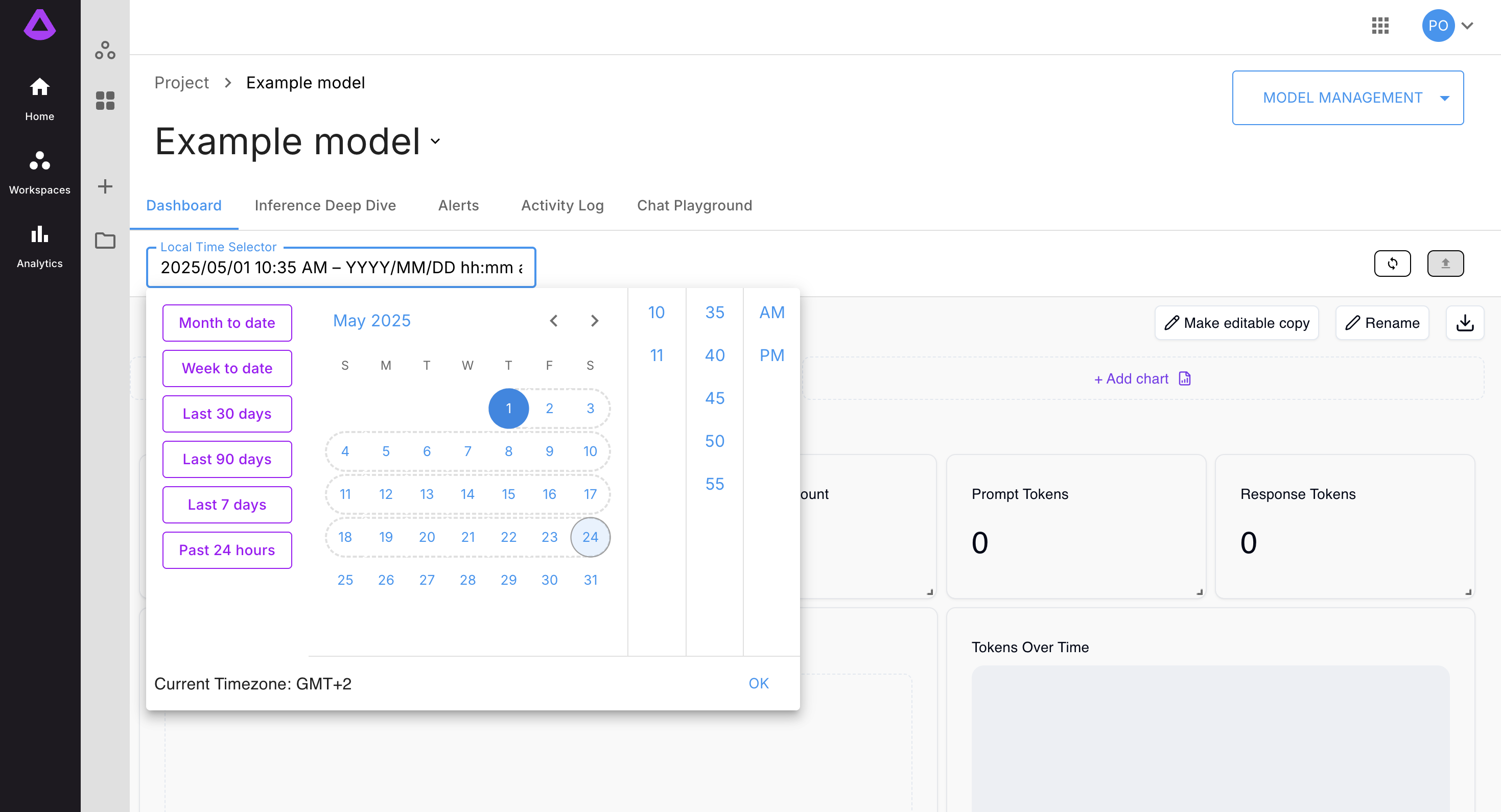Image resolution: width=1501 pixels, height=812 pixels.
Task: Click the purple app logo
Action: coord(40,25)
